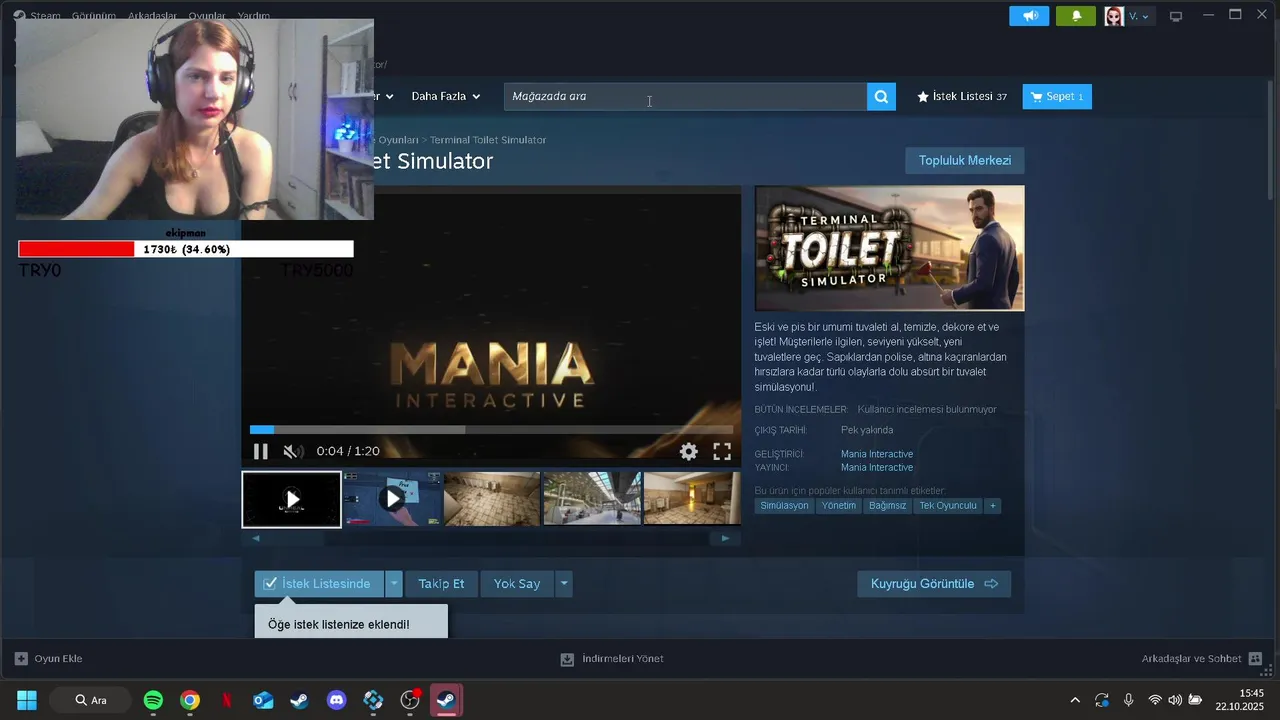
Task: Open Topluluk Merkezi community hub
Action: 965,161
